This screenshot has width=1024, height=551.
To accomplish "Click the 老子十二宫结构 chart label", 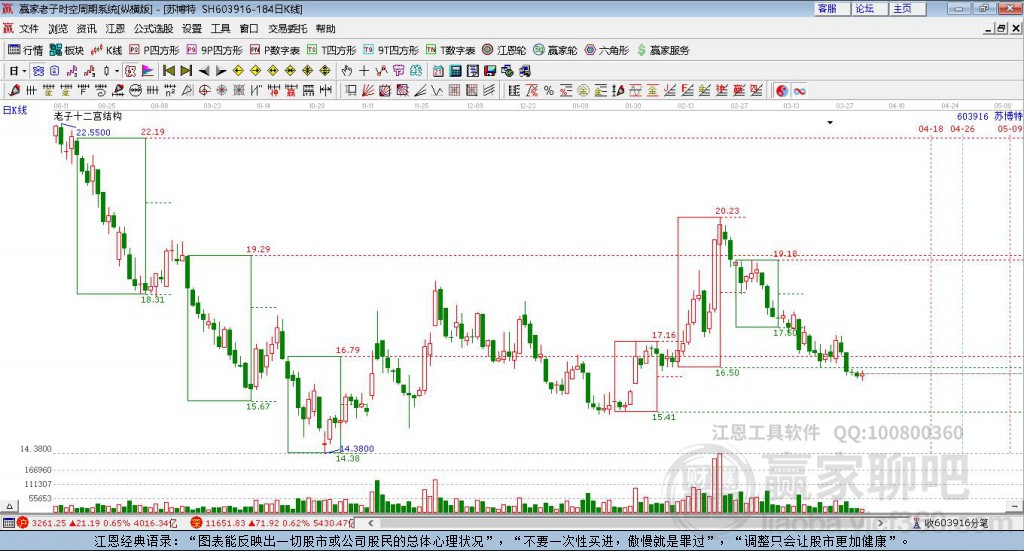I will click(88, 116).
